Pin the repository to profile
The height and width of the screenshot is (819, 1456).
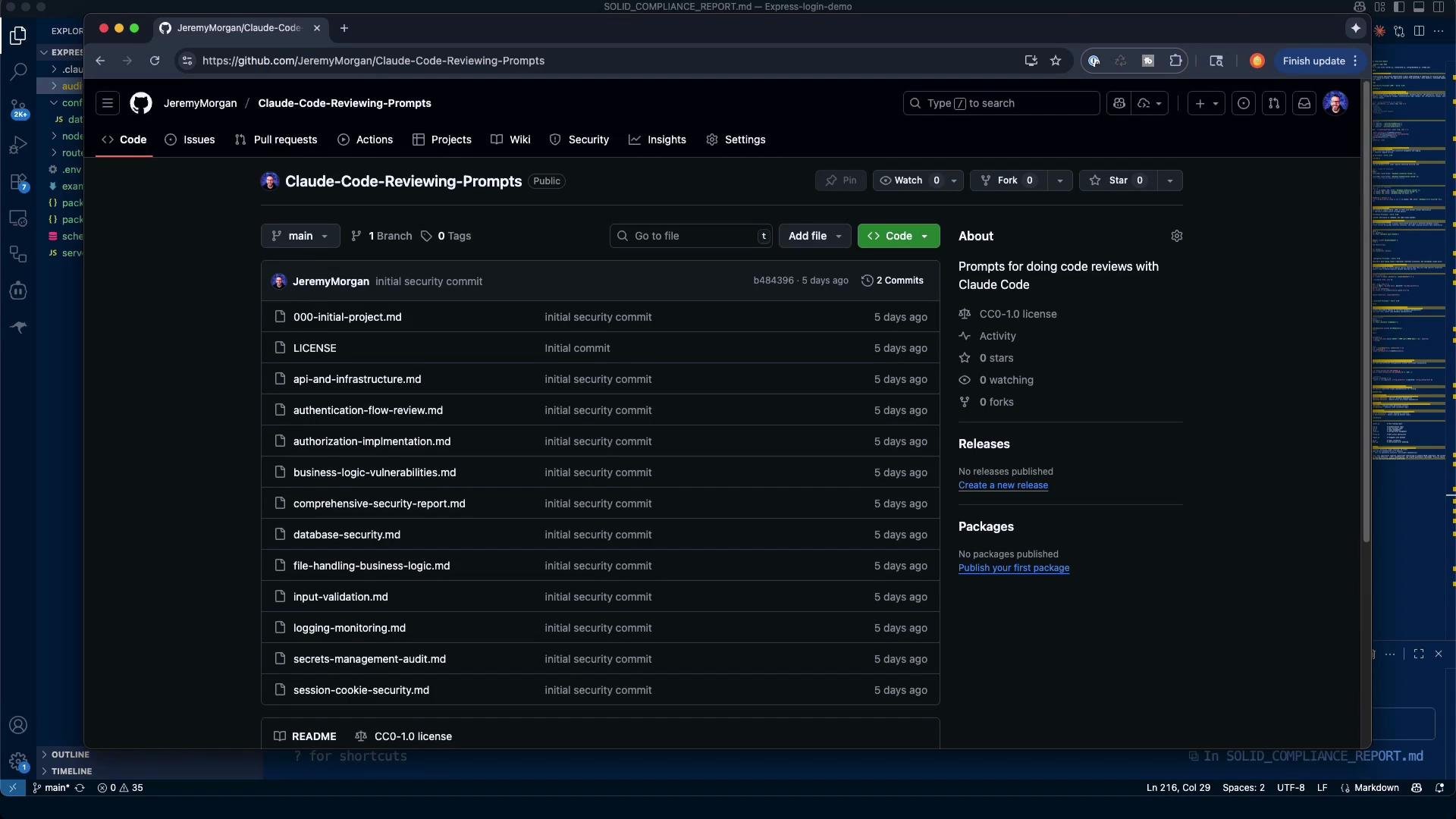pyautogui.click(x=841, y=180)
